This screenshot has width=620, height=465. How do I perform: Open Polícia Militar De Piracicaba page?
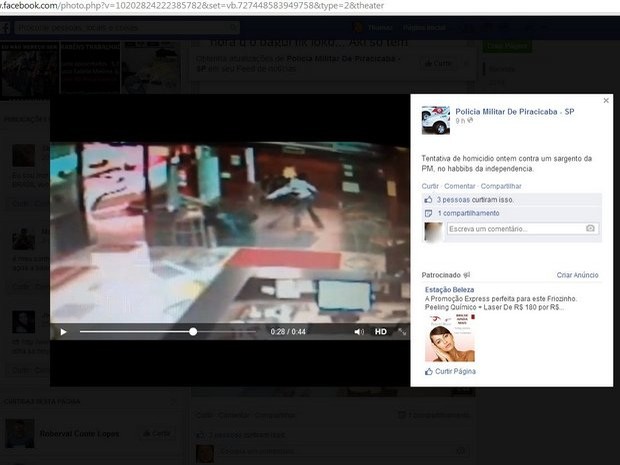pos(514,110)
